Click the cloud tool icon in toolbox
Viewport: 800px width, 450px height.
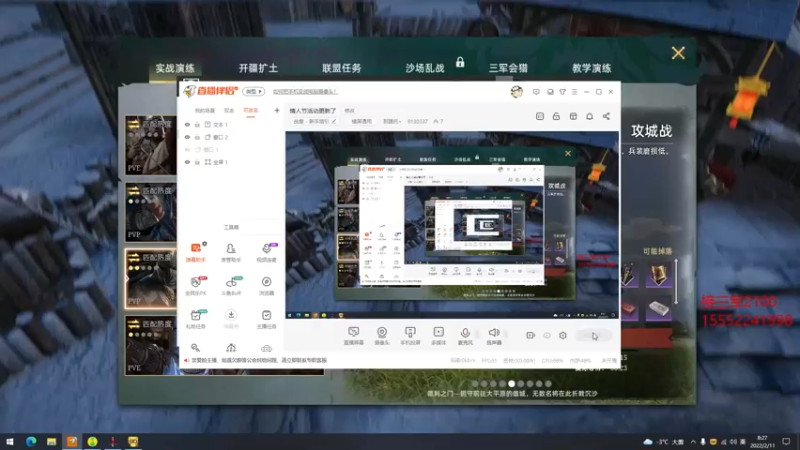266,348
